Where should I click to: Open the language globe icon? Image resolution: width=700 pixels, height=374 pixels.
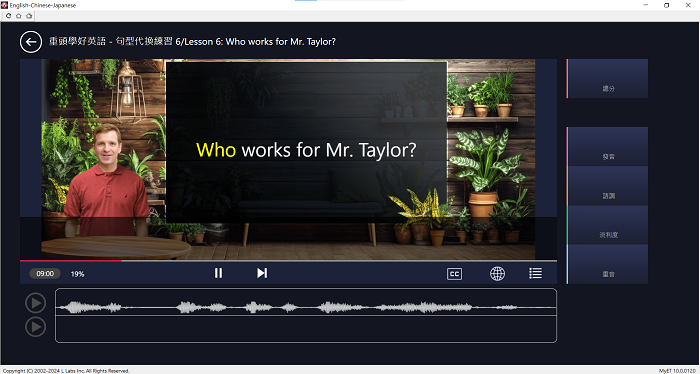click(497, 274)
